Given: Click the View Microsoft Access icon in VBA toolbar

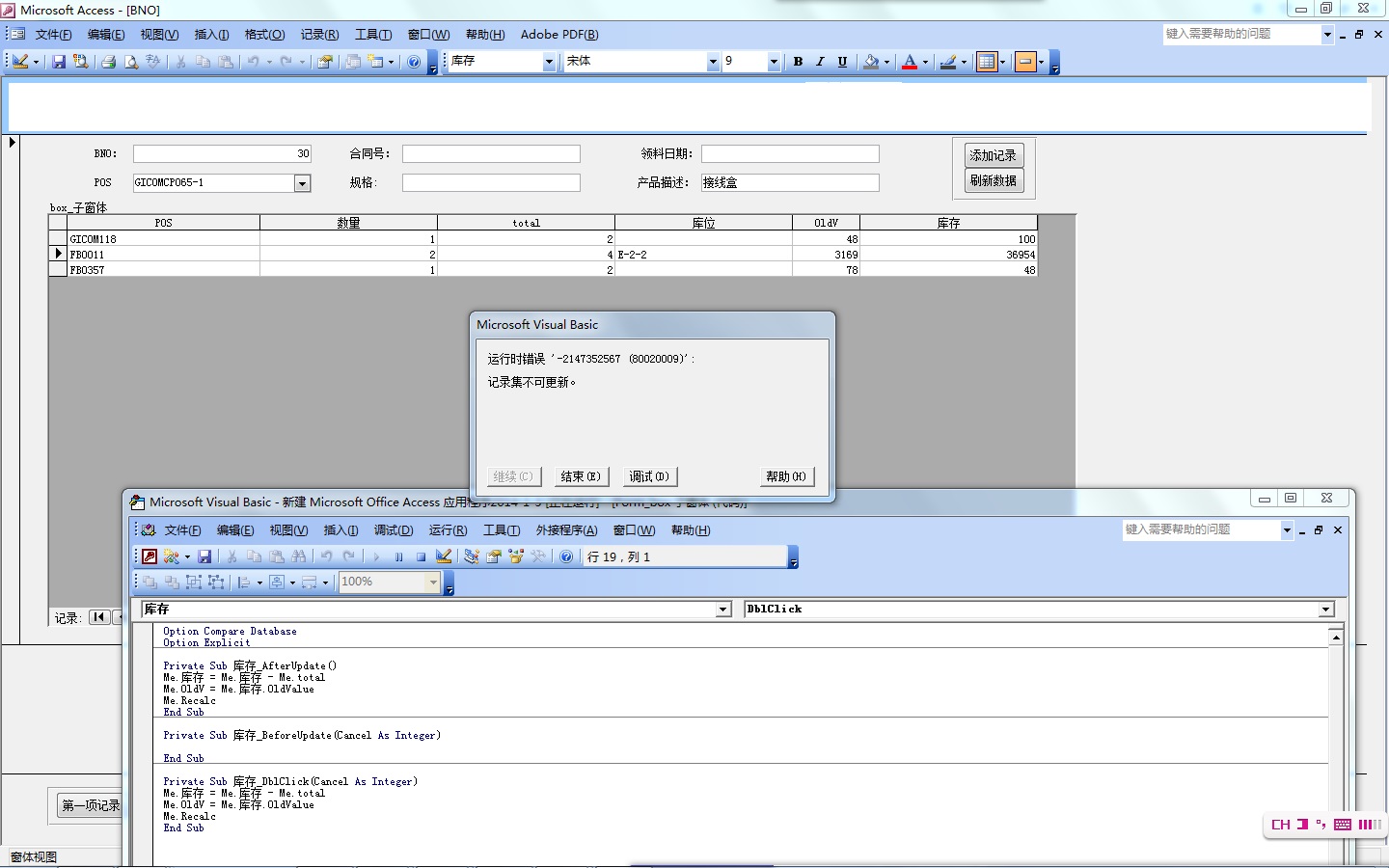Looking at the screenshot, I should pyautogui.click(x=150, y=556).
